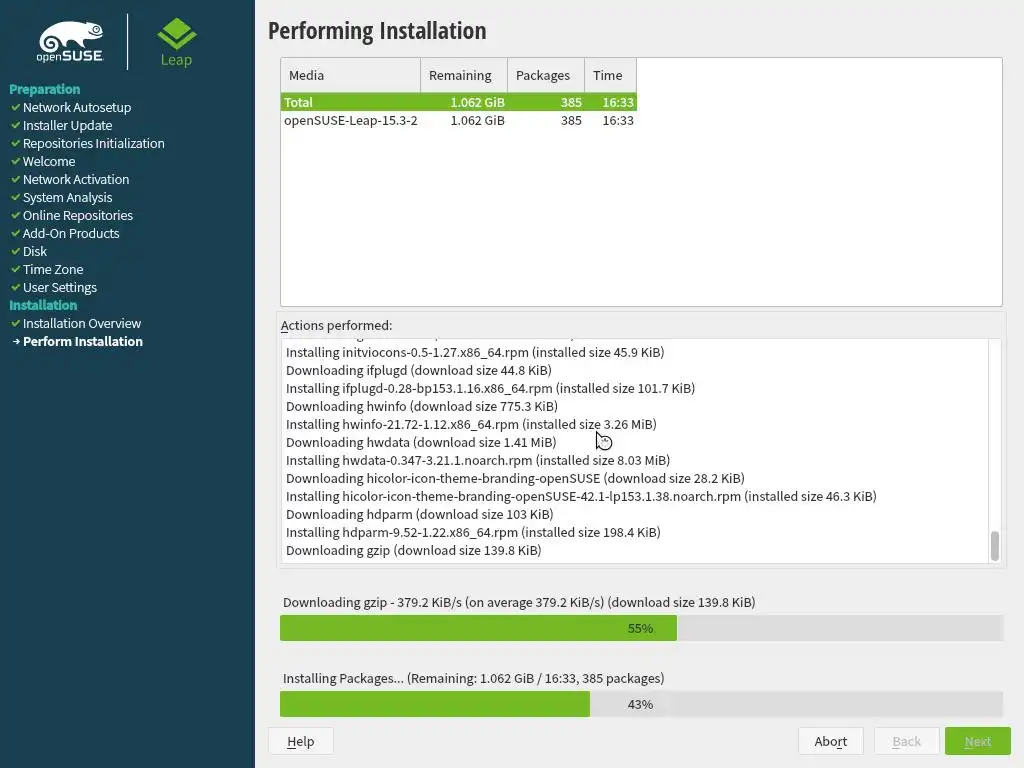The width and height of the screenshot is (1024, 768).
Task: Click the Network Autosetup step label
Action: click(77, 107)
